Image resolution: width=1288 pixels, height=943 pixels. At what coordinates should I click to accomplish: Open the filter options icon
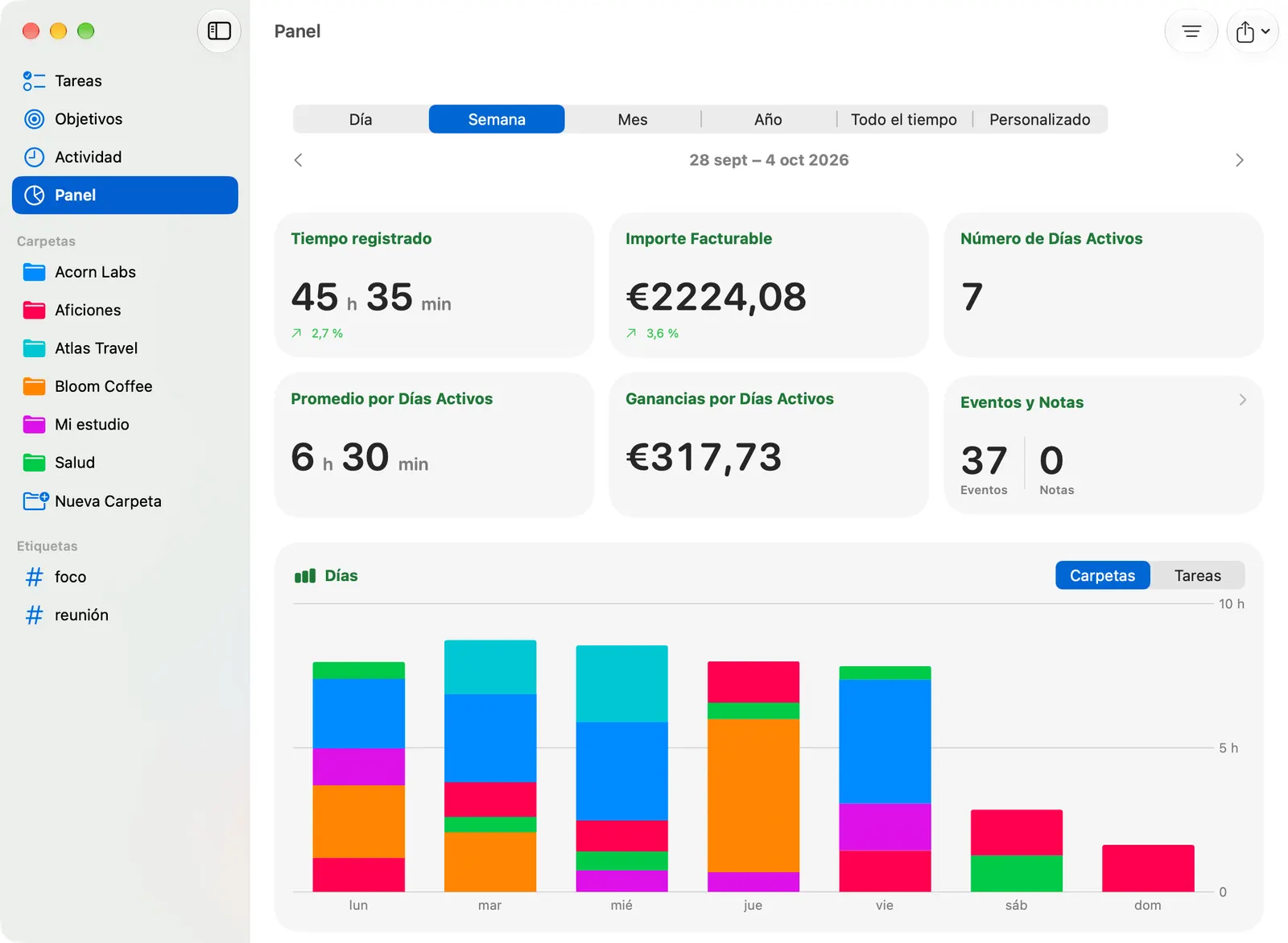click(1191, 31)
